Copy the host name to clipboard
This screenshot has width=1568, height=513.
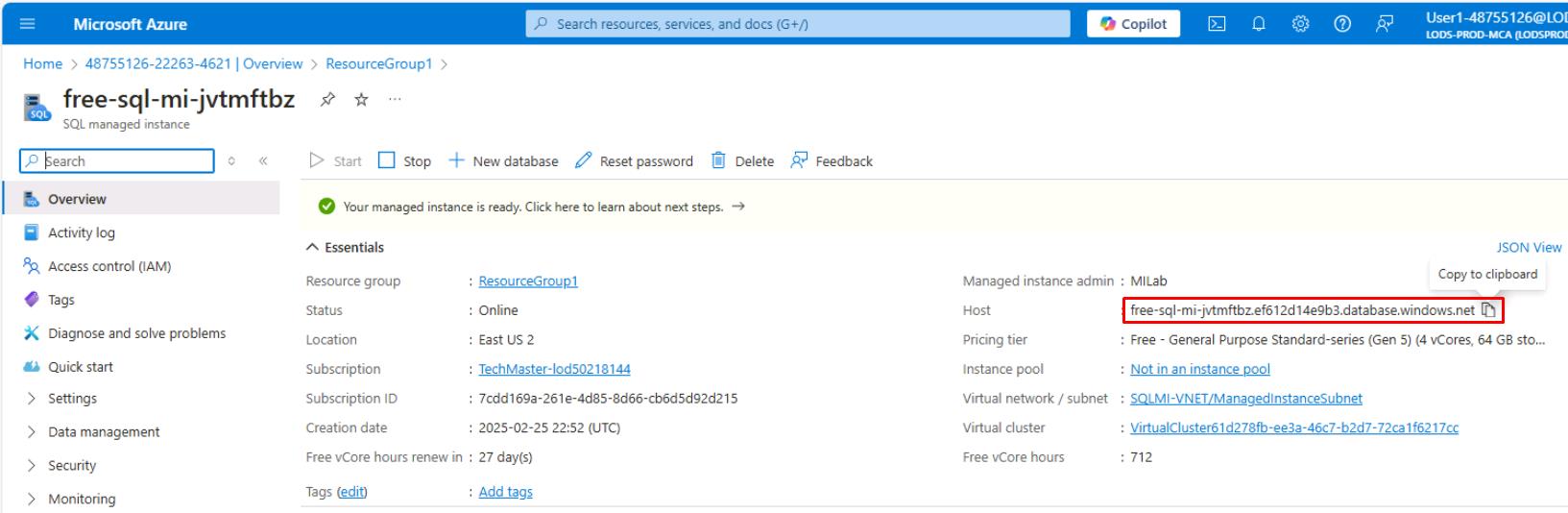1488,310
